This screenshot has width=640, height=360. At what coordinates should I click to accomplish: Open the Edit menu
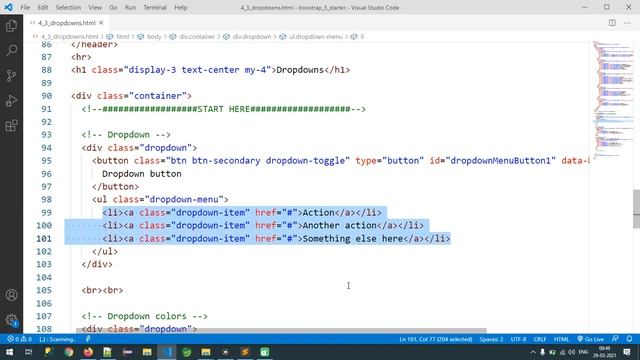tap(42, 7)
